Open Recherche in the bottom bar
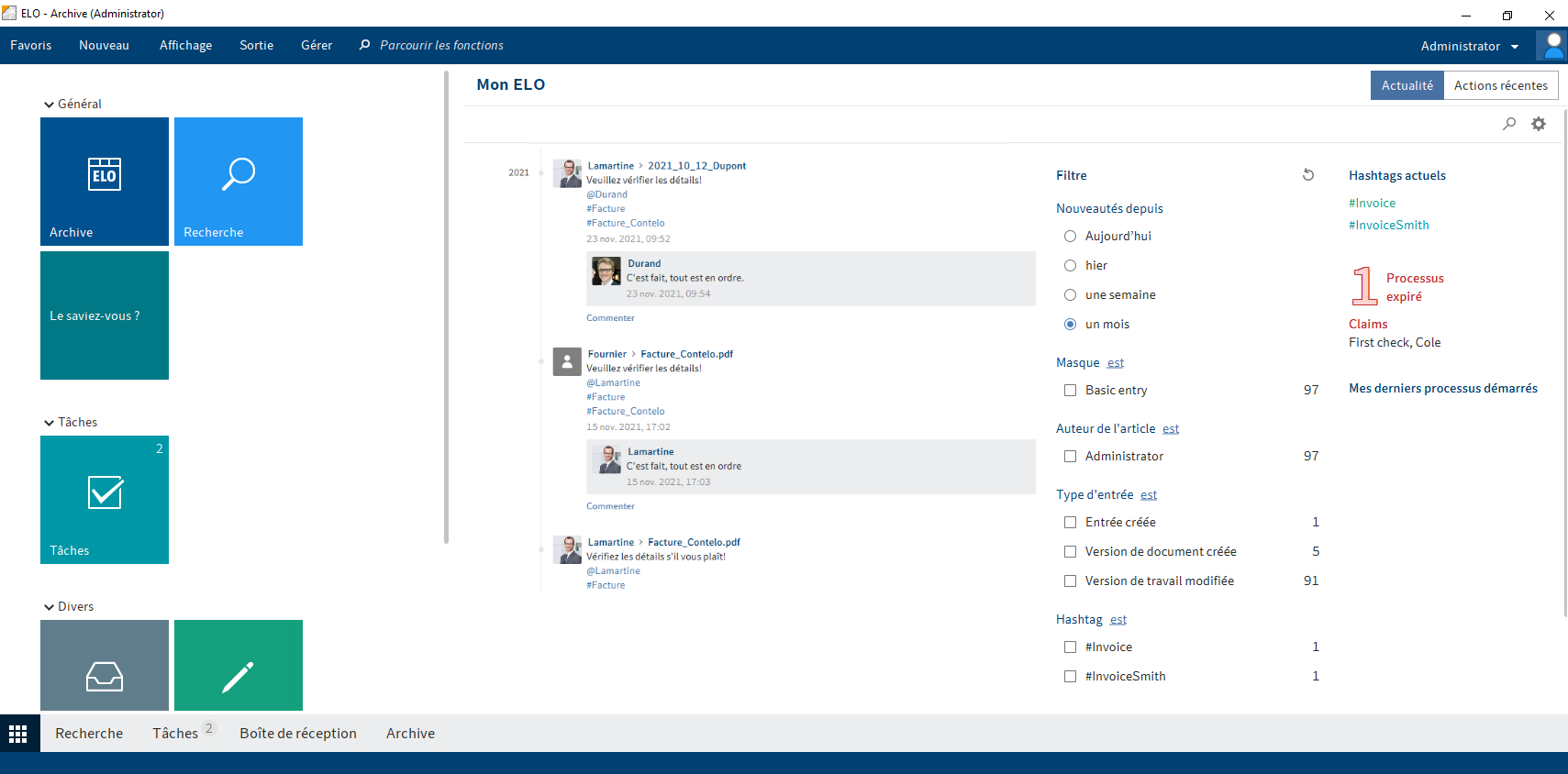The height and width of the screenshot is (774, 1568). click(x=89, y=734)
